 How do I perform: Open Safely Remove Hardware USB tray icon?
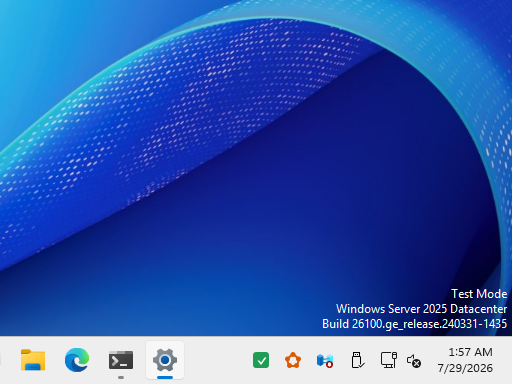click(x=357, y=360)
